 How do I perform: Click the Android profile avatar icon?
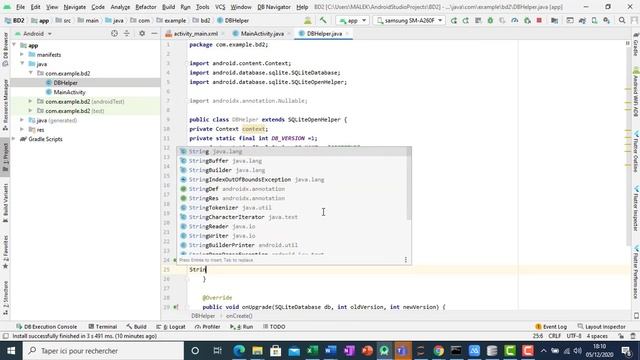[x=308, y=20]
